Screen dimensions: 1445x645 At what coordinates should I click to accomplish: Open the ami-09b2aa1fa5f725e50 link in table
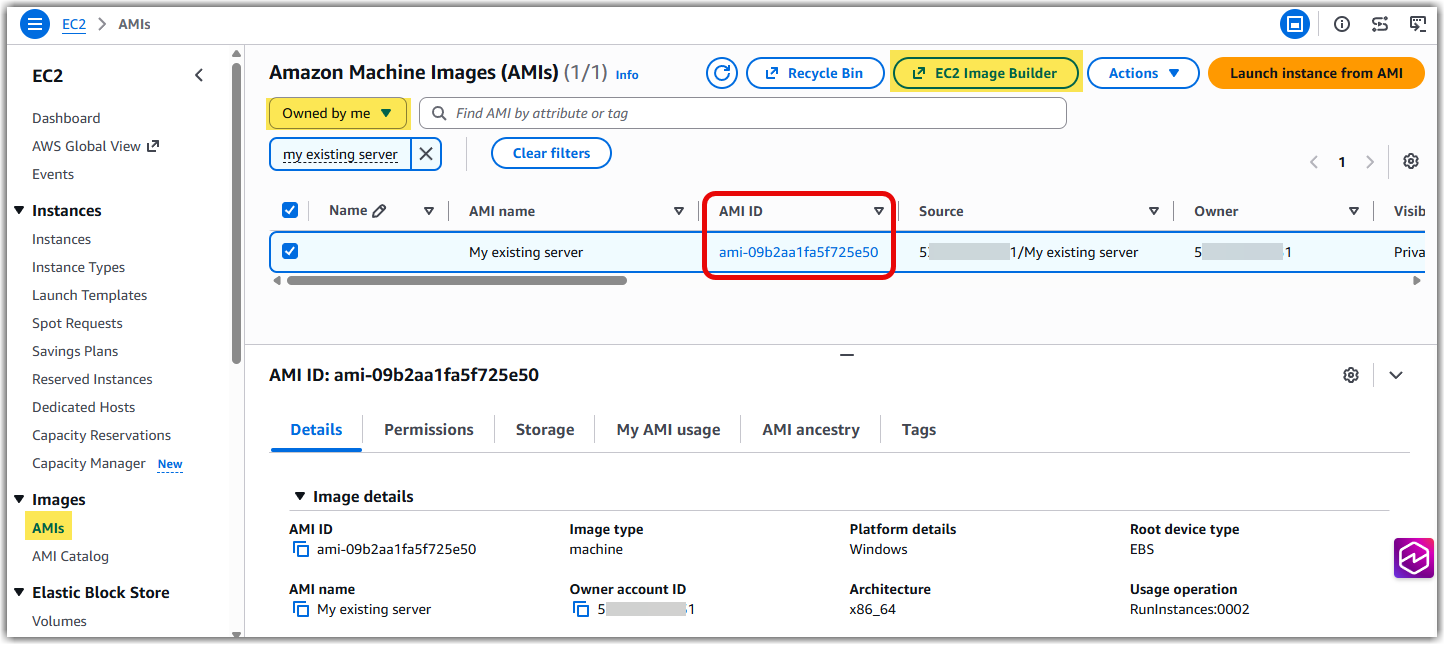798,252
